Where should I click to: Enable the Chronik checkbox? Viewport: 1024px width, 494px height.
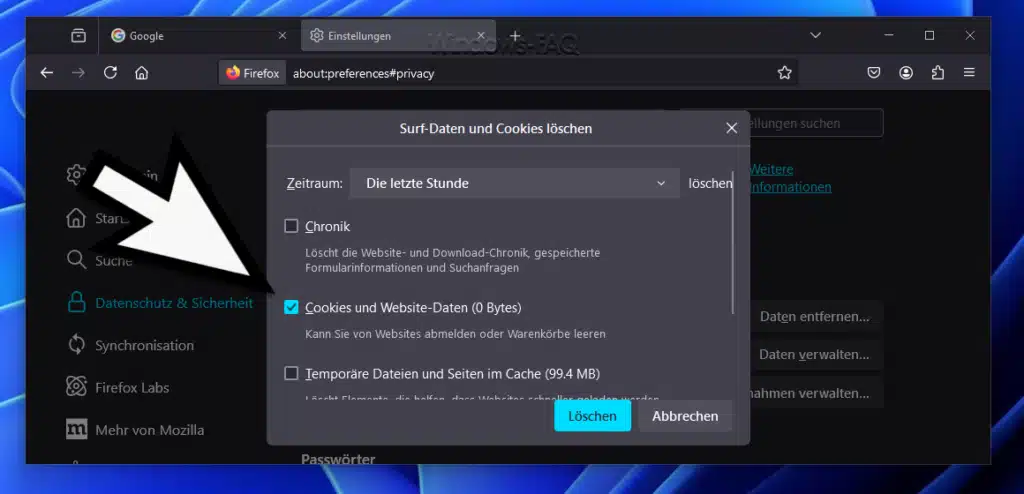(x=291, y=227)
